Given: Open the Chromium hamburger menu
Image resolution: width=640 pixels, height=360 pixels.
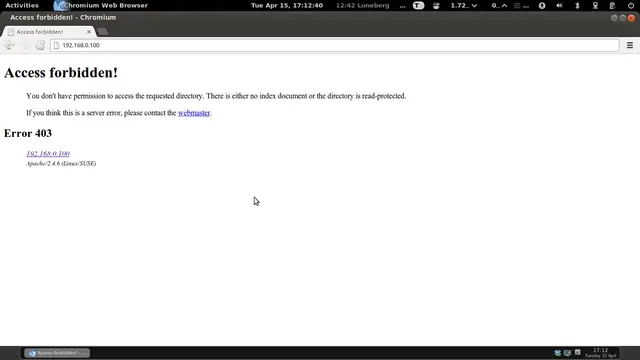Looking at the screenshot, I should (630, 45).
